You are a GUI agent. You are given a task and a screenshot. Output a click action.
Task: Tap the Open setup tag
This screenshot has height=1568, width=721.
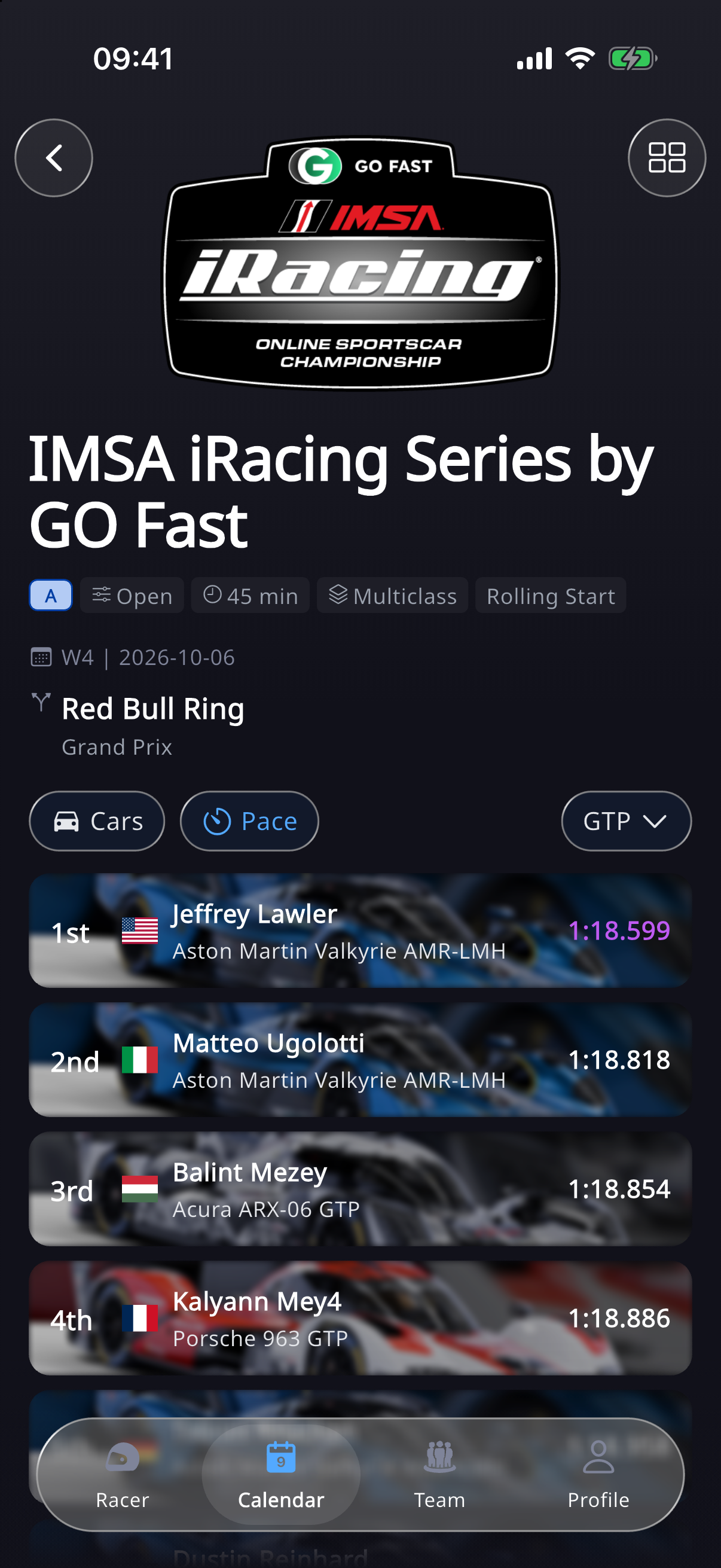point(132,595)
